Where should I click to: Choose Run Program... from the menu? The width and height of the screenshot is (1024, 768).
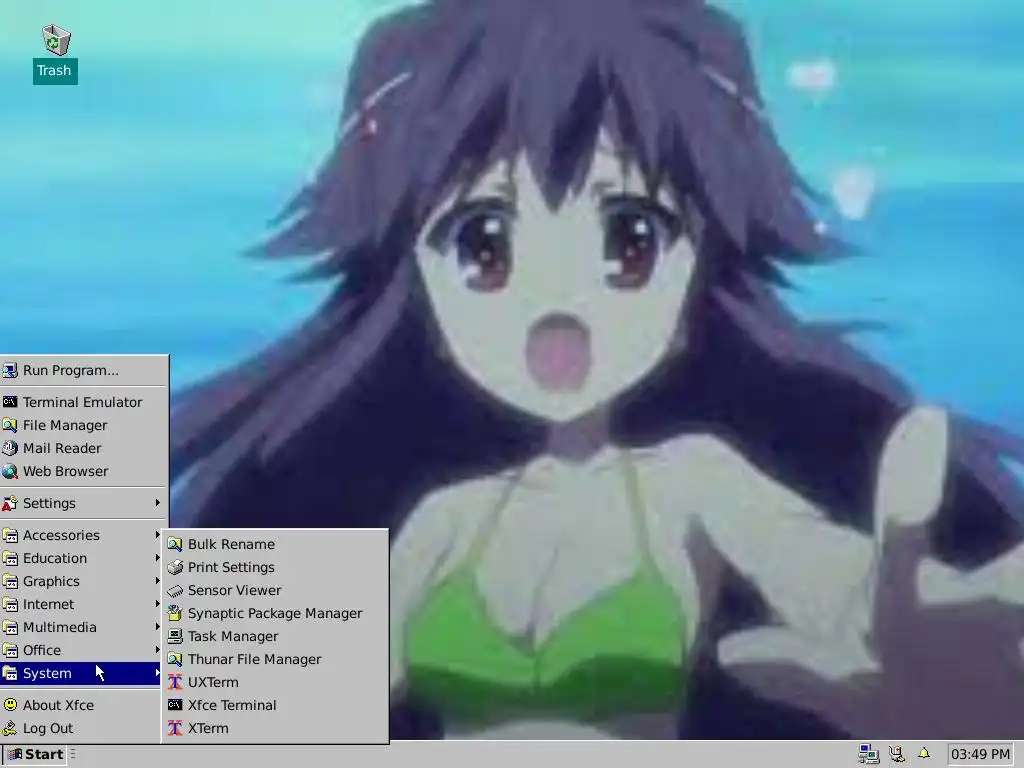pos(84,370)
